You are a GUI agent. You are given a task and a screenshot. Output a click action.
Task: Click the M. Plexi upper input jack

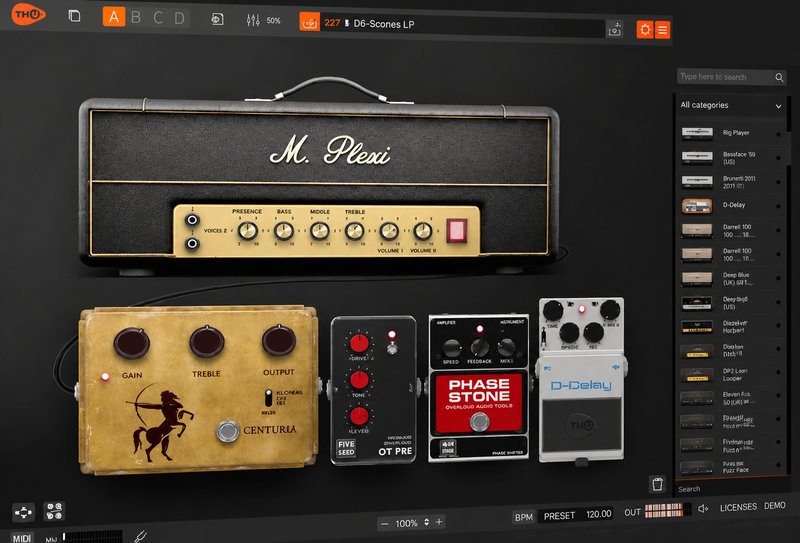coord(192,220)
